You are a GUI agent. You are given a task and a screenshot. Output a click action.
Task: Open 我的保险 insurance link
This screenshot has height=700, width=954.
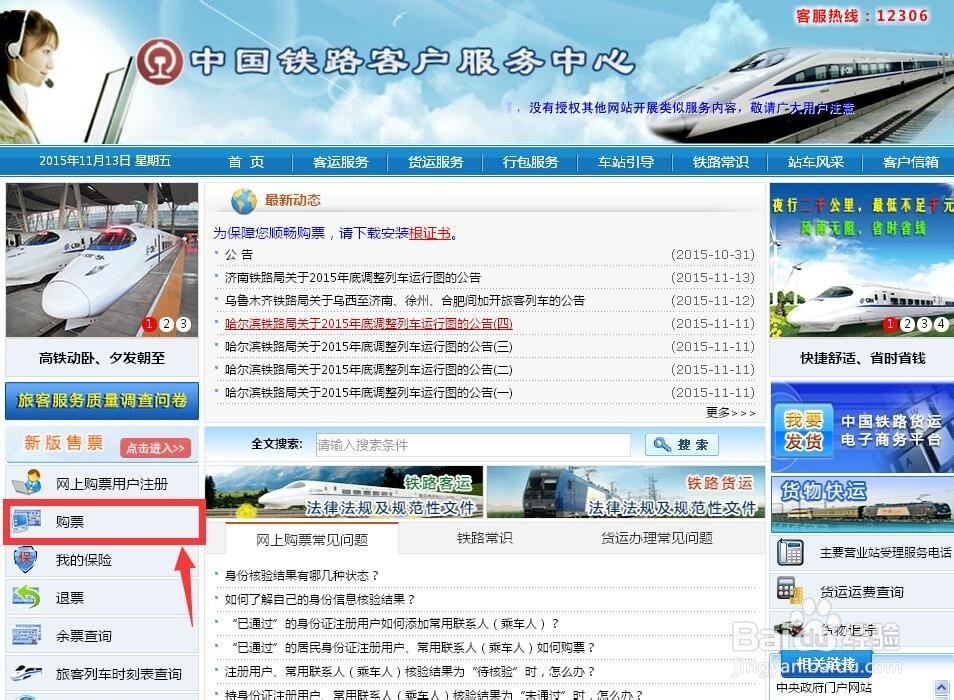click(84, 560)
